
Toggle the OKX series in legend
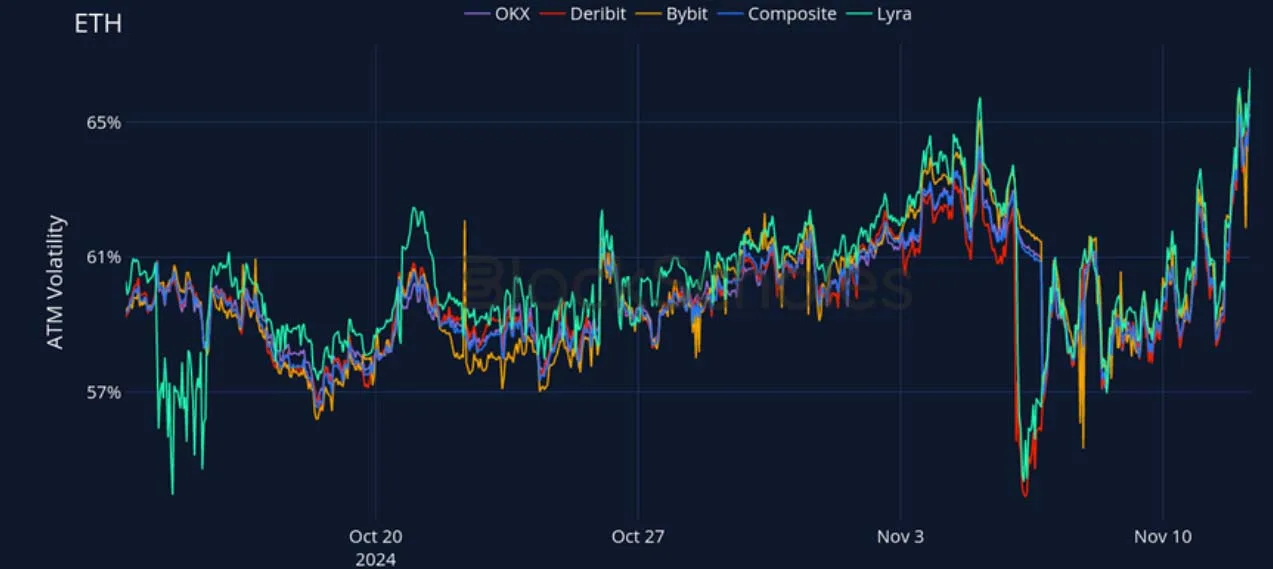click(497, 14)
